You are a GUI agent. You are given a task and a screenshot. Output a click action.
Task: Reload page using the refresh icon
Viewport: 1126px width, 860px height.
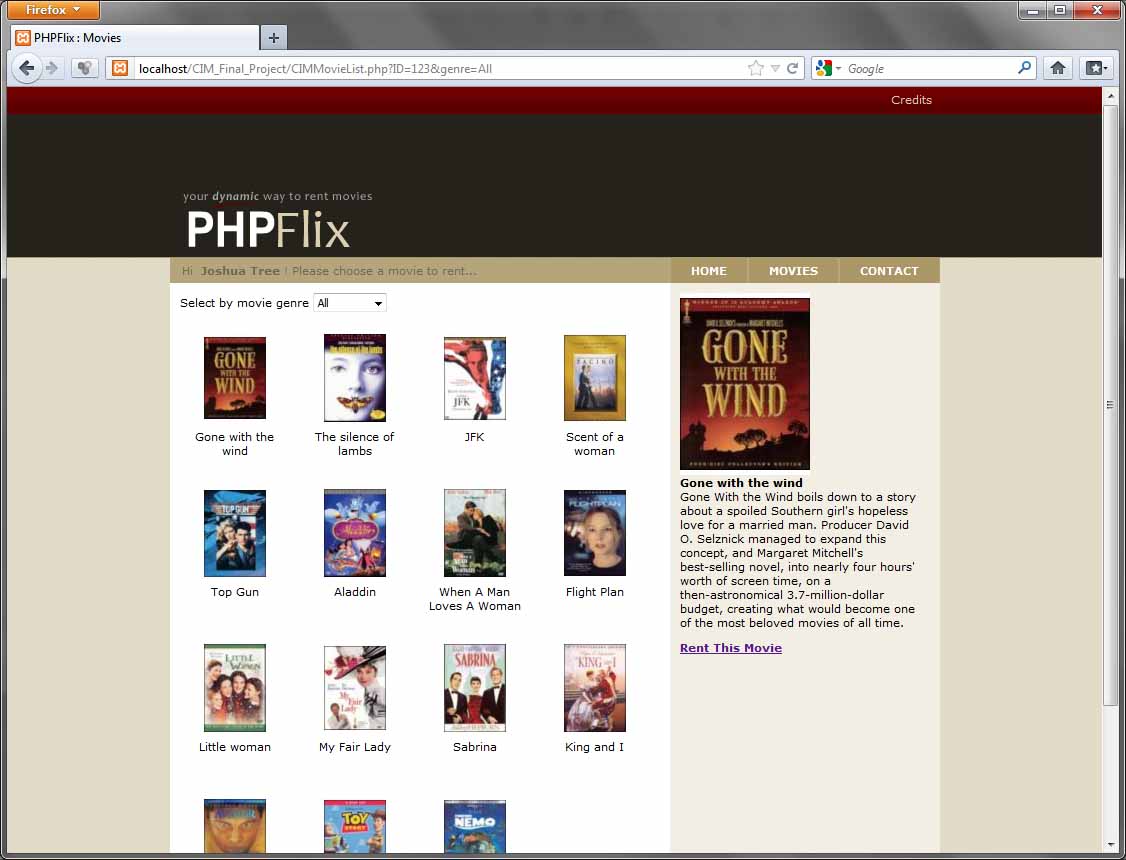coord(792,68)
